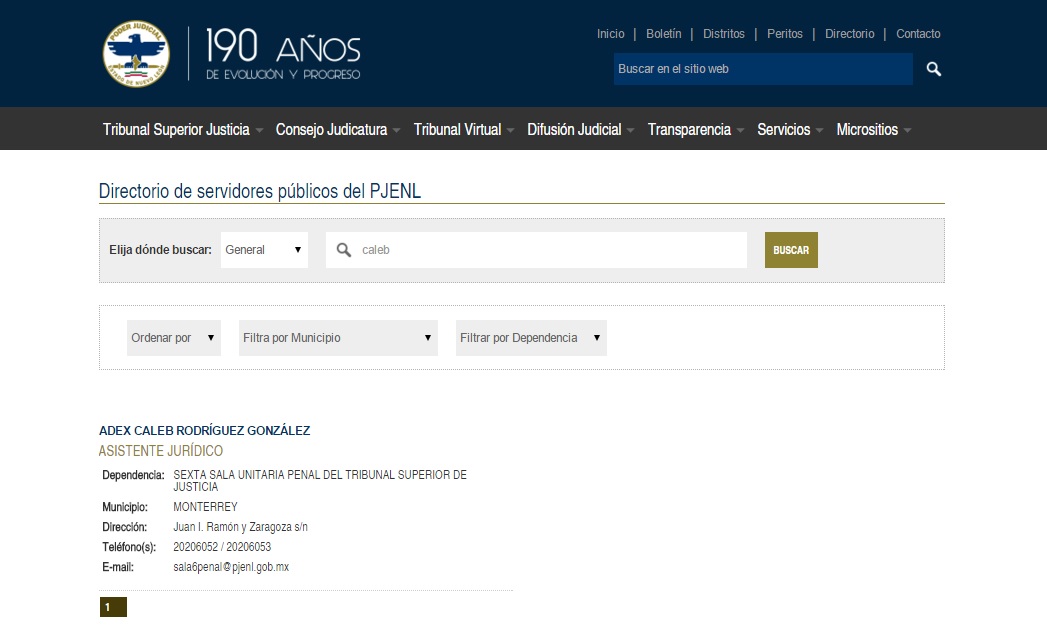Open the General search scope dropdown

[264, 250]
